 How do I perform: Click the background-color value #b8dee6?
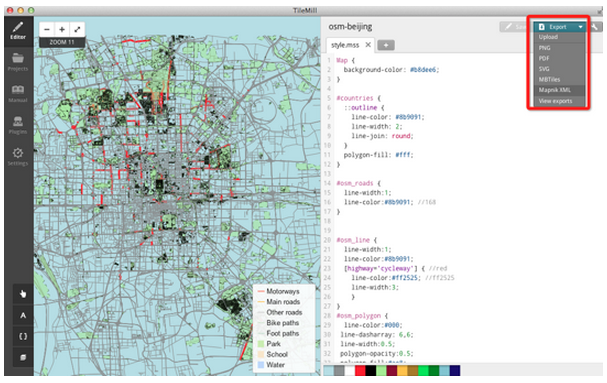[423, 70]
